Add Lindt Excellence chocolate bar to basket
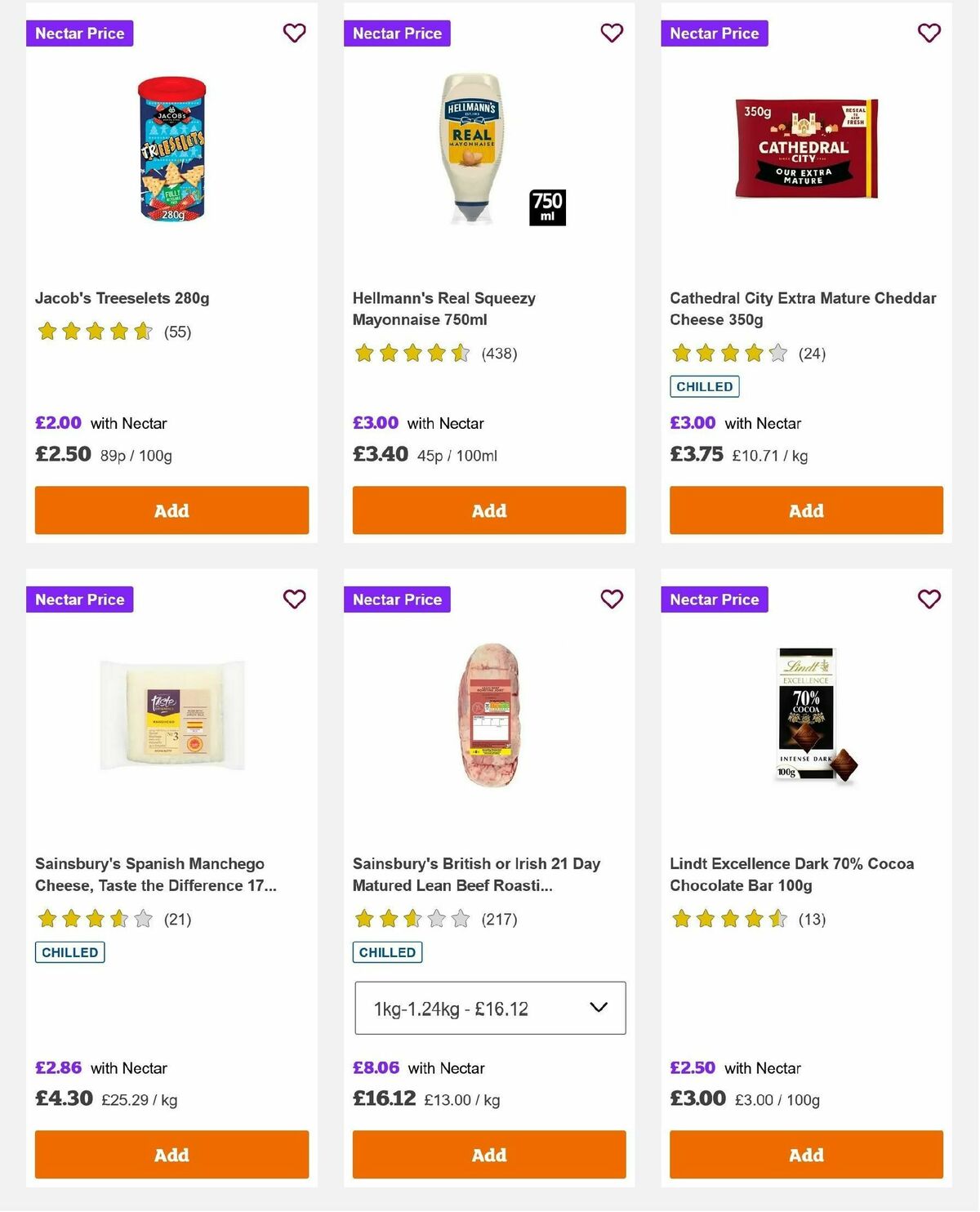This screenshot has width=980, height=1212. (x=805, y=1155)
